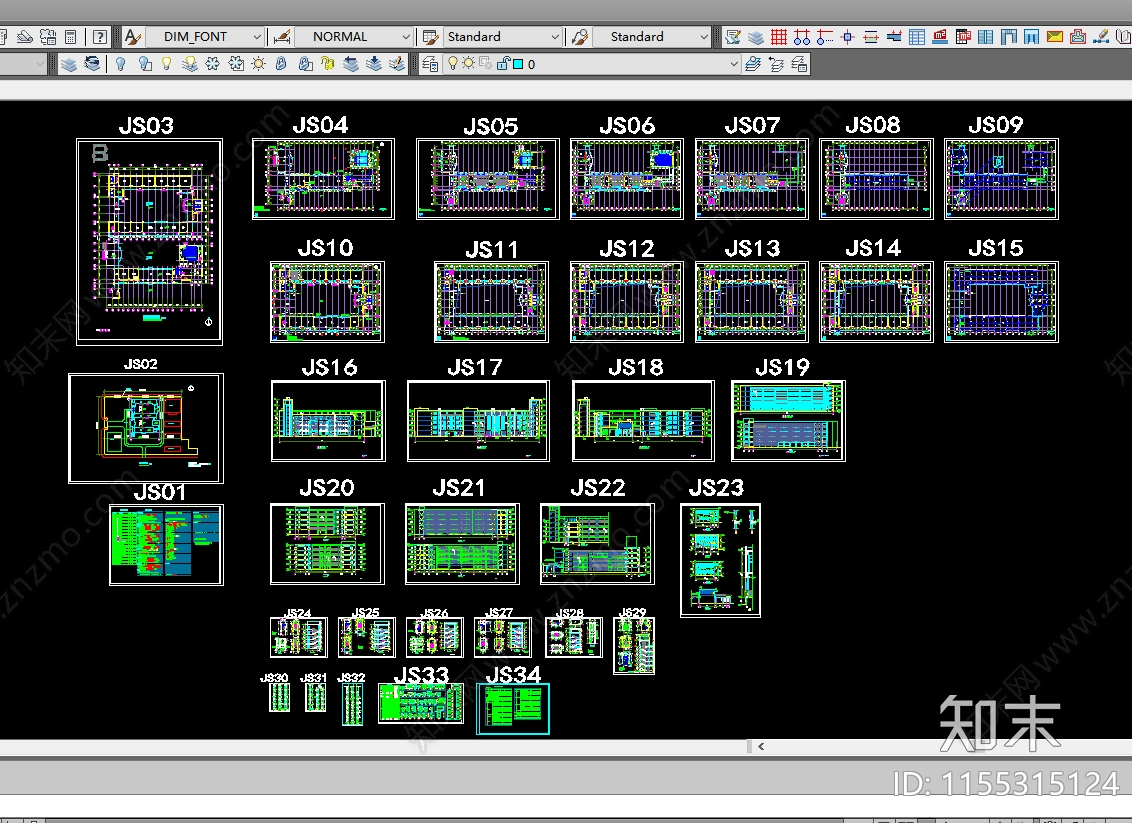Select the JS01 drawing sheet
The height and width of the screenshot is (823, 1132).
(x=166, y=545)
